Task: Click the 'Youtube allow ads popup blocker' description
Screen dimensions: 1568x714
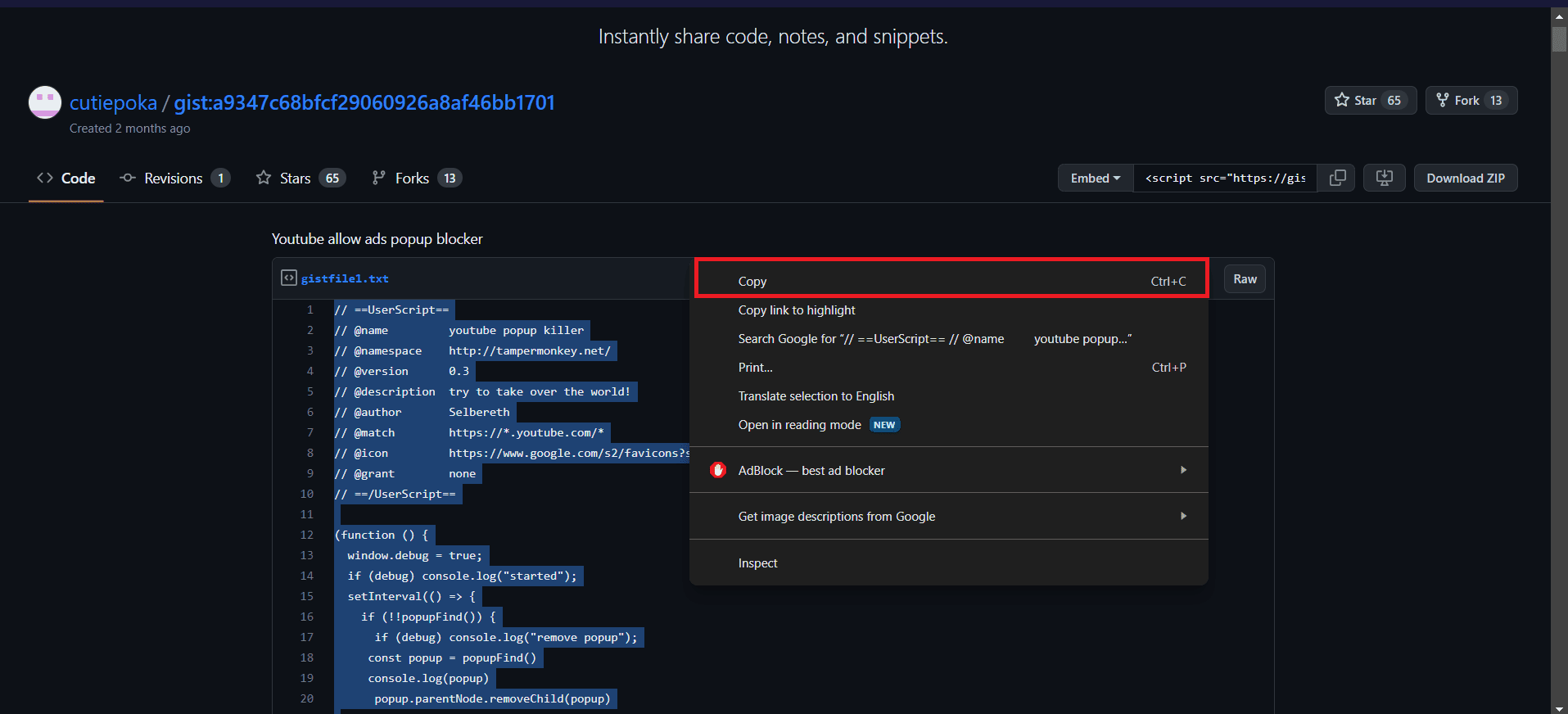Action: pos(377,239)
